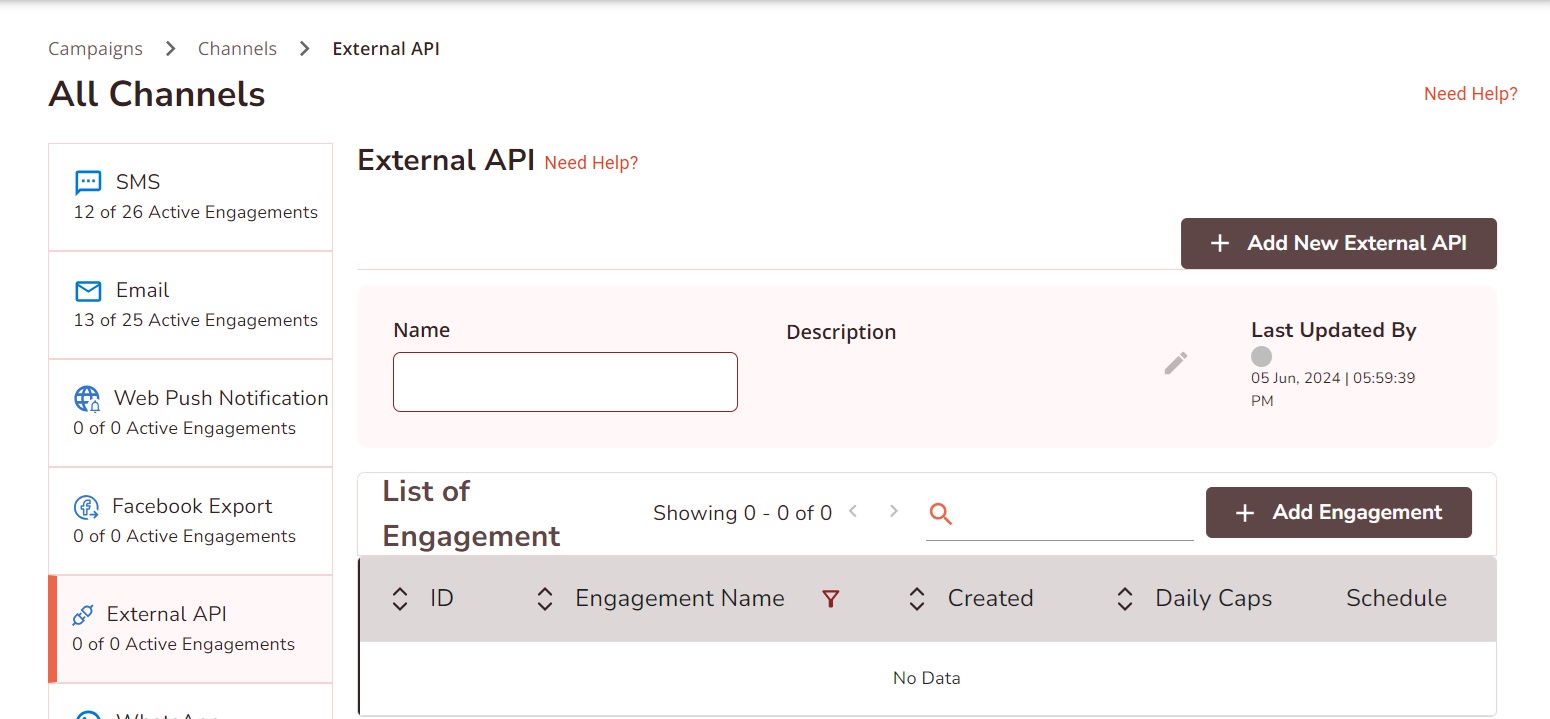Sort by Engagement Name arrows
1550x719 pixels.
pos(545,599)
